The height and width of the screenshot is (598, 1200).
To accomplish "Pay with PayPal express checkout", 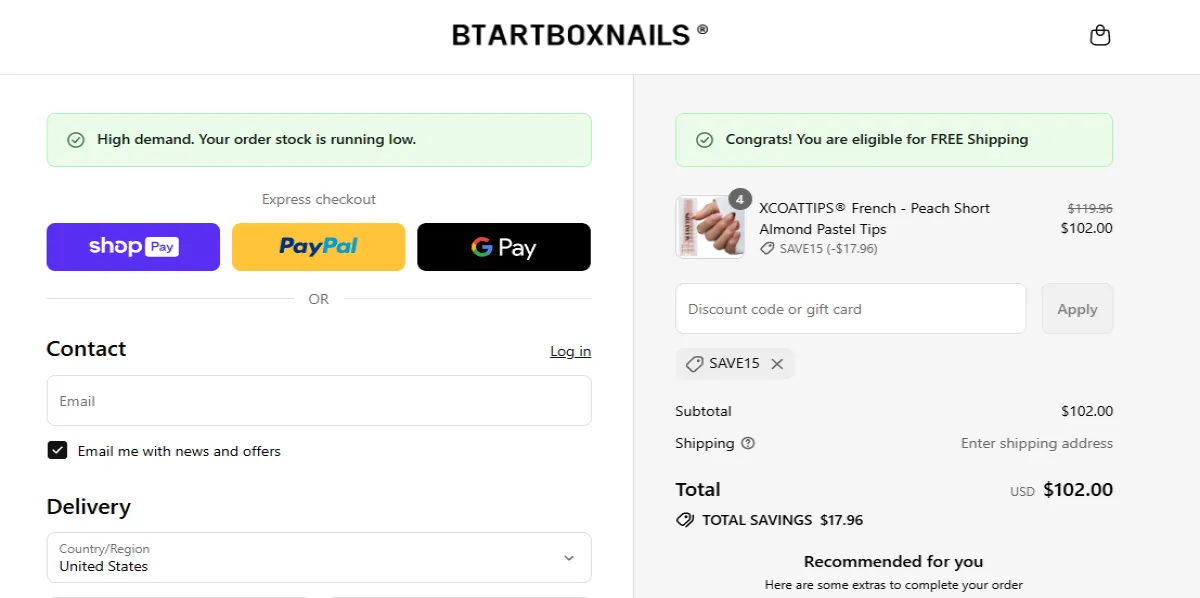I will tap(318, 247).
